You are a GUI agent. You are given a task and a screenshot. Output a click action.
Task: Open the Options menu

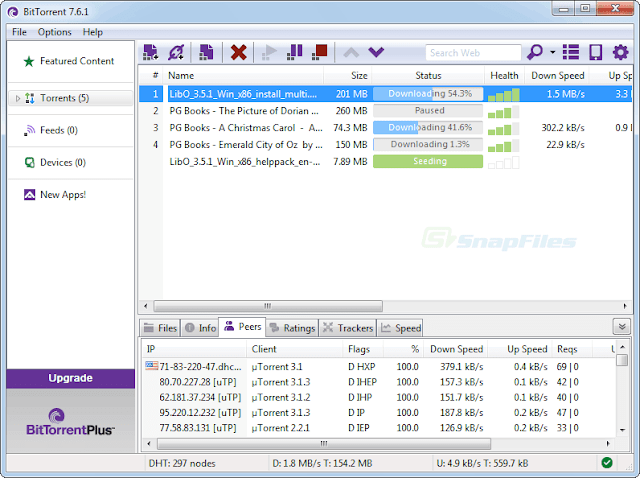point(55,32)
